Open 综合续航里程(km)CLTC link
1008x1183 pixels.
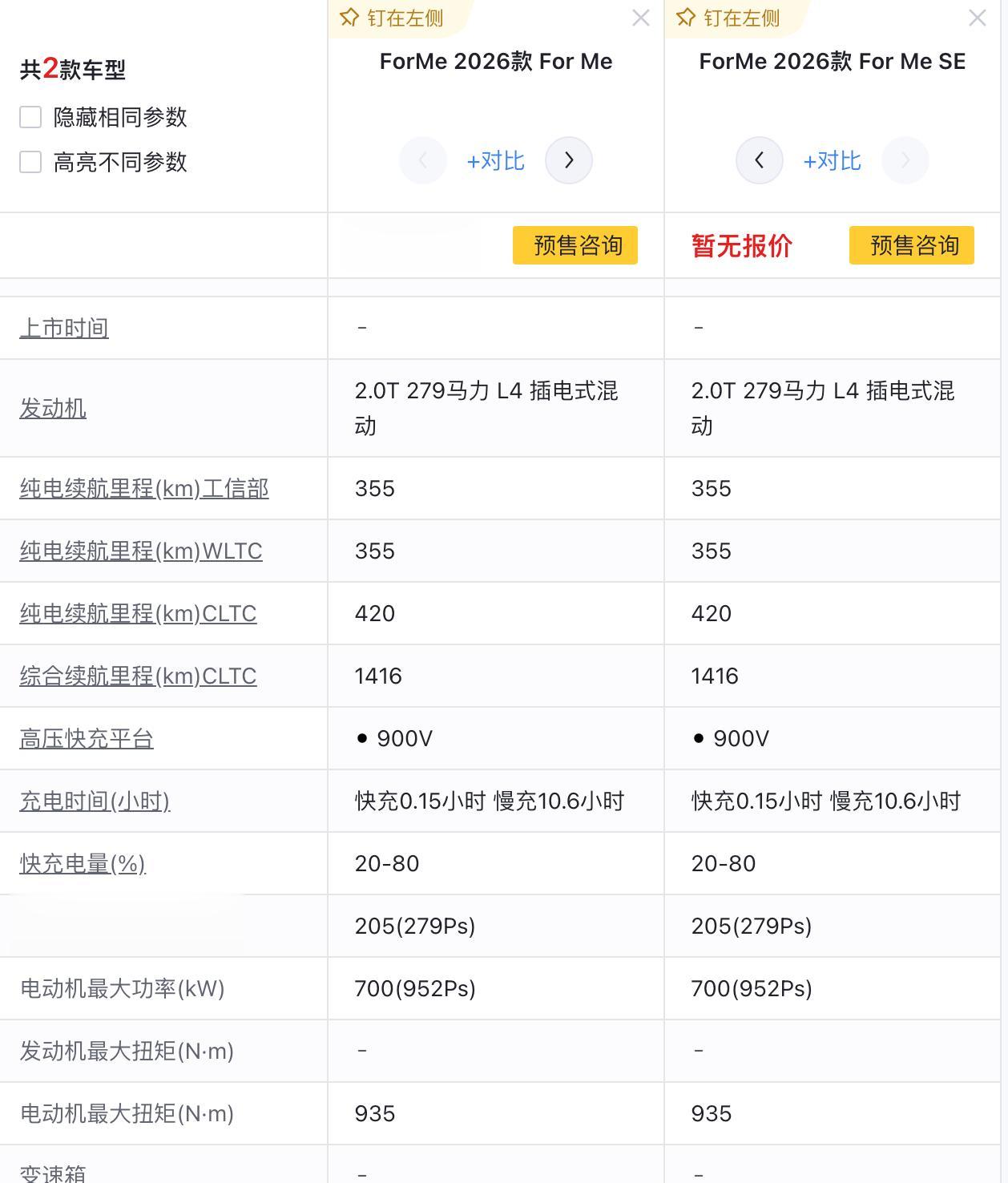click(138, 676)
